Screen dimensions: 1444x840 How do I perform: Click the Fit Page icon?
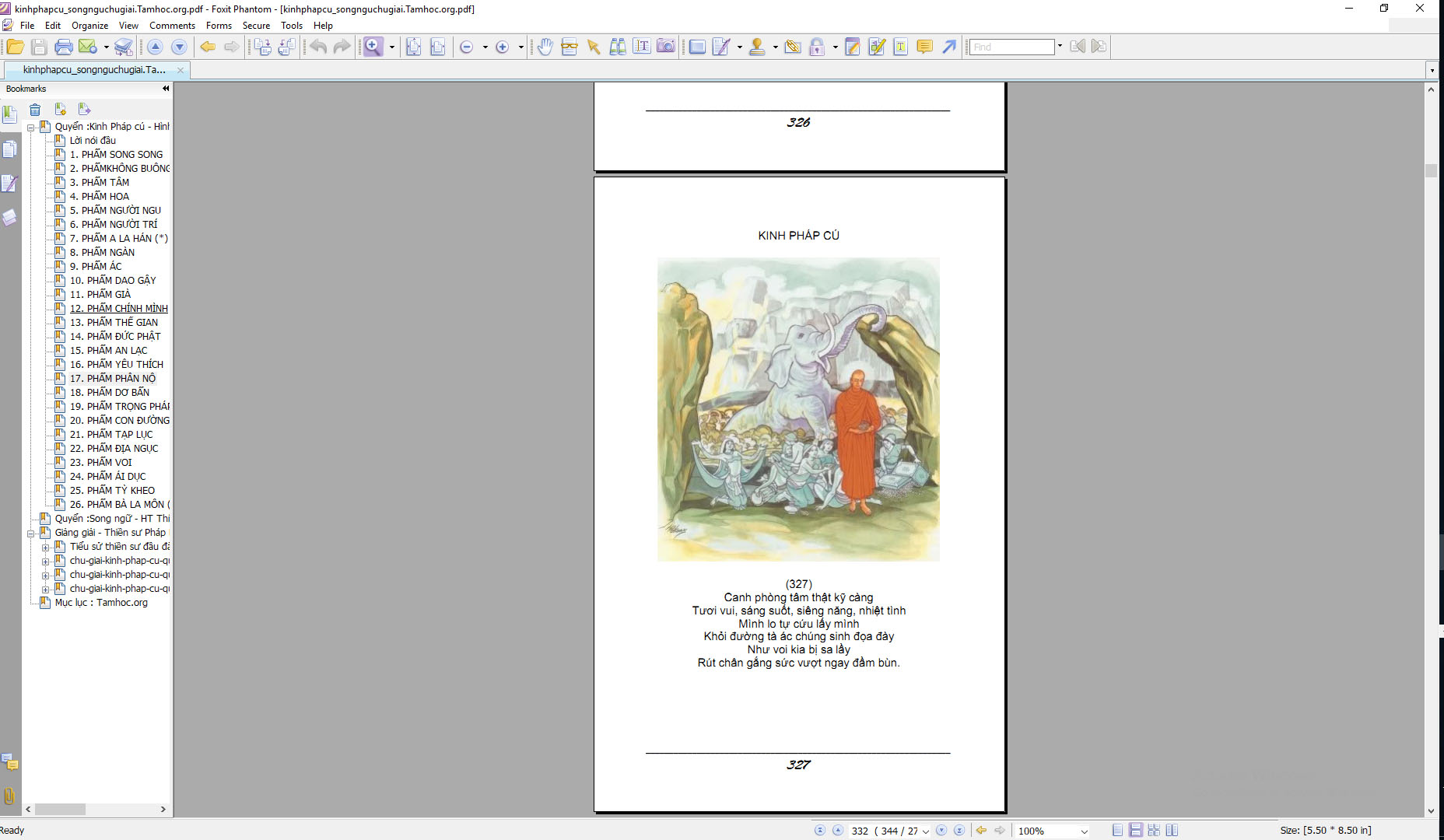414,47
